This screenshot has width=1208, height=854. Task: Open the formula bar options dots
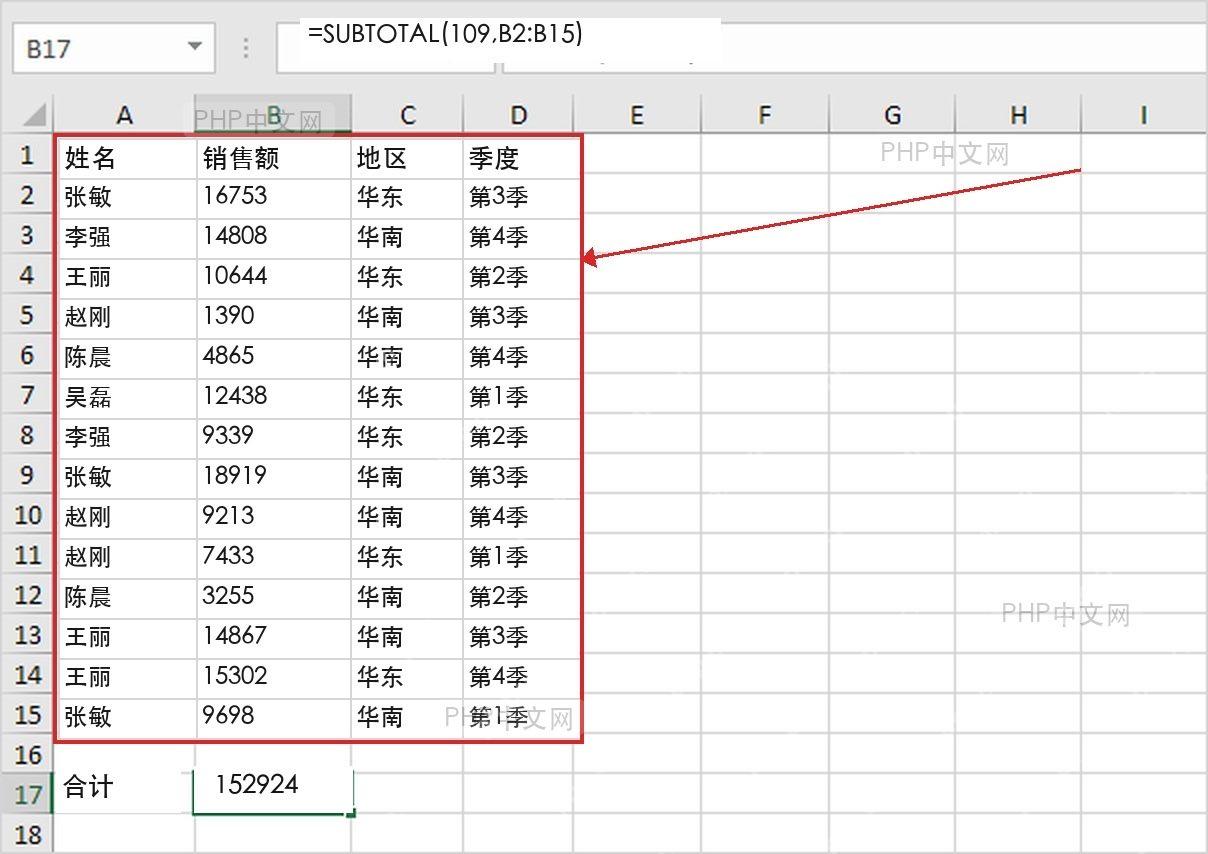click(246, 48)
